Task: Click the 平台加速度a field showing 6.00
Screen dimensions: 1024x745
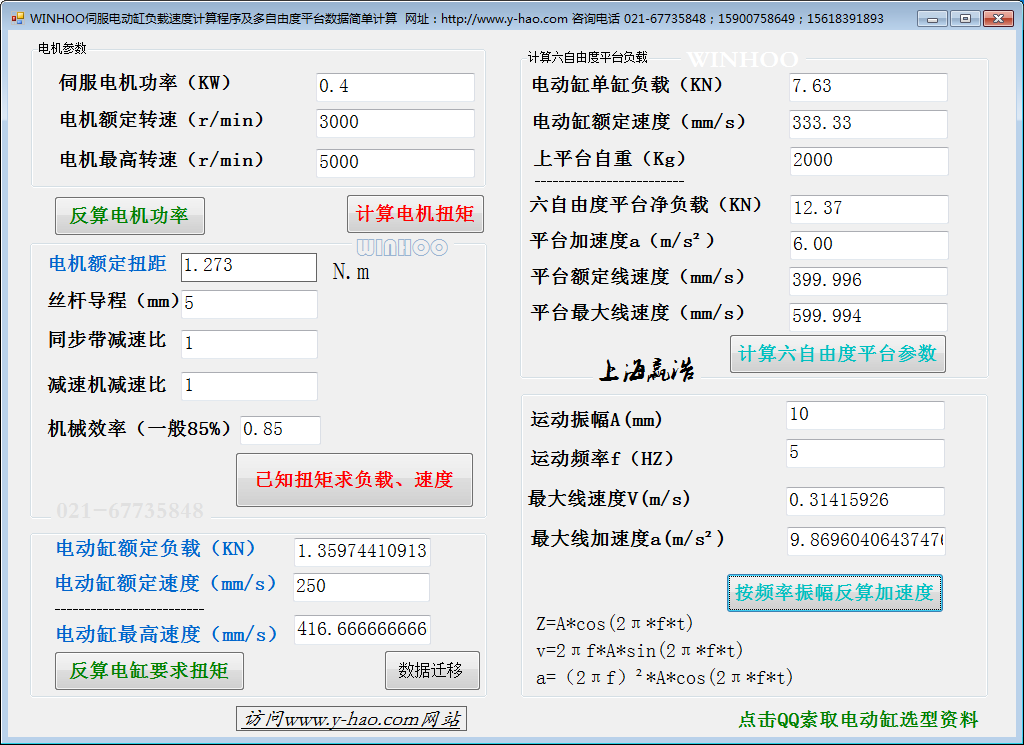Action: (x=869, y=245)
